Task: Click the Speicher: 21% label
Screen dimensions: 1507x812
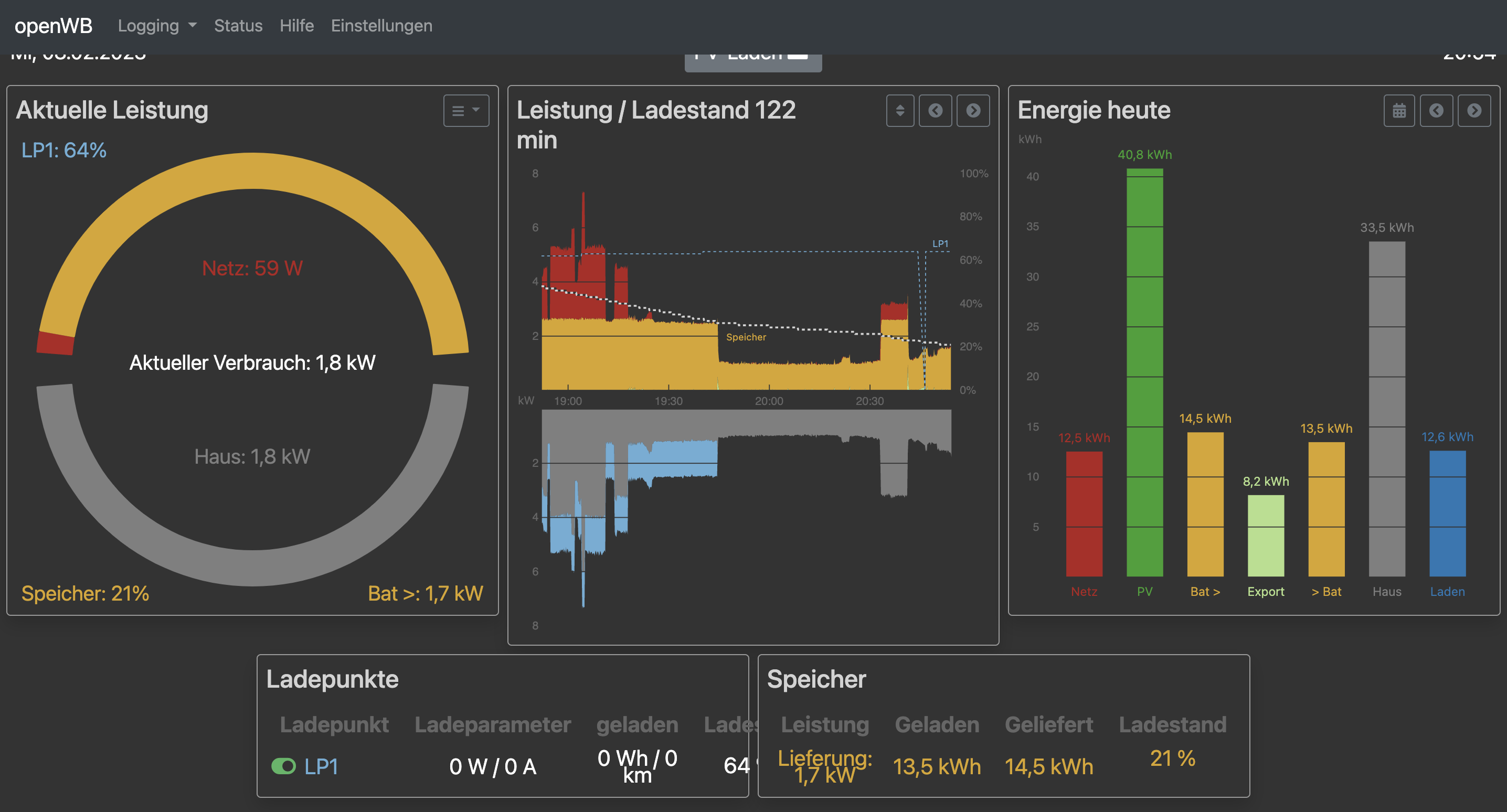Action: click(x=86, y=593)
